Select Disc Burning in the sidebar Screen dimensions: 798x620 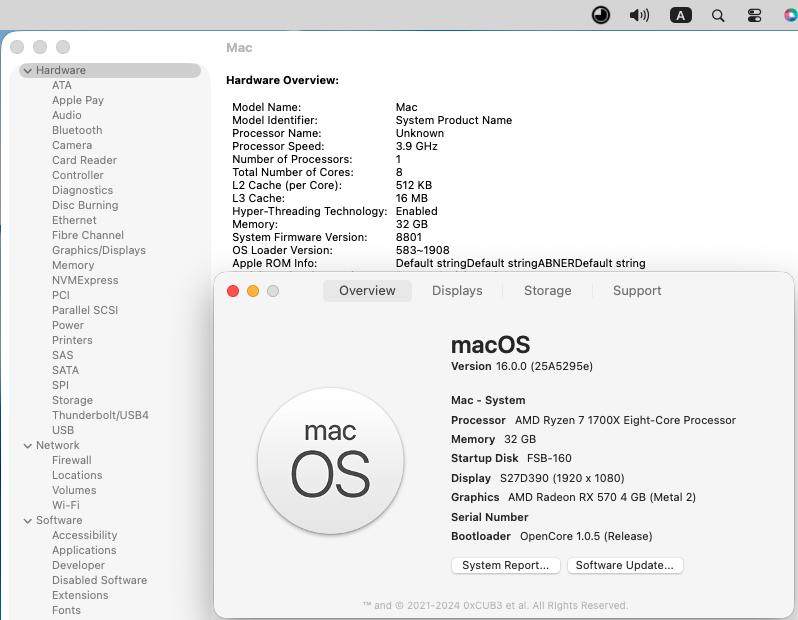pyautogui.click(x=85, y=205)
